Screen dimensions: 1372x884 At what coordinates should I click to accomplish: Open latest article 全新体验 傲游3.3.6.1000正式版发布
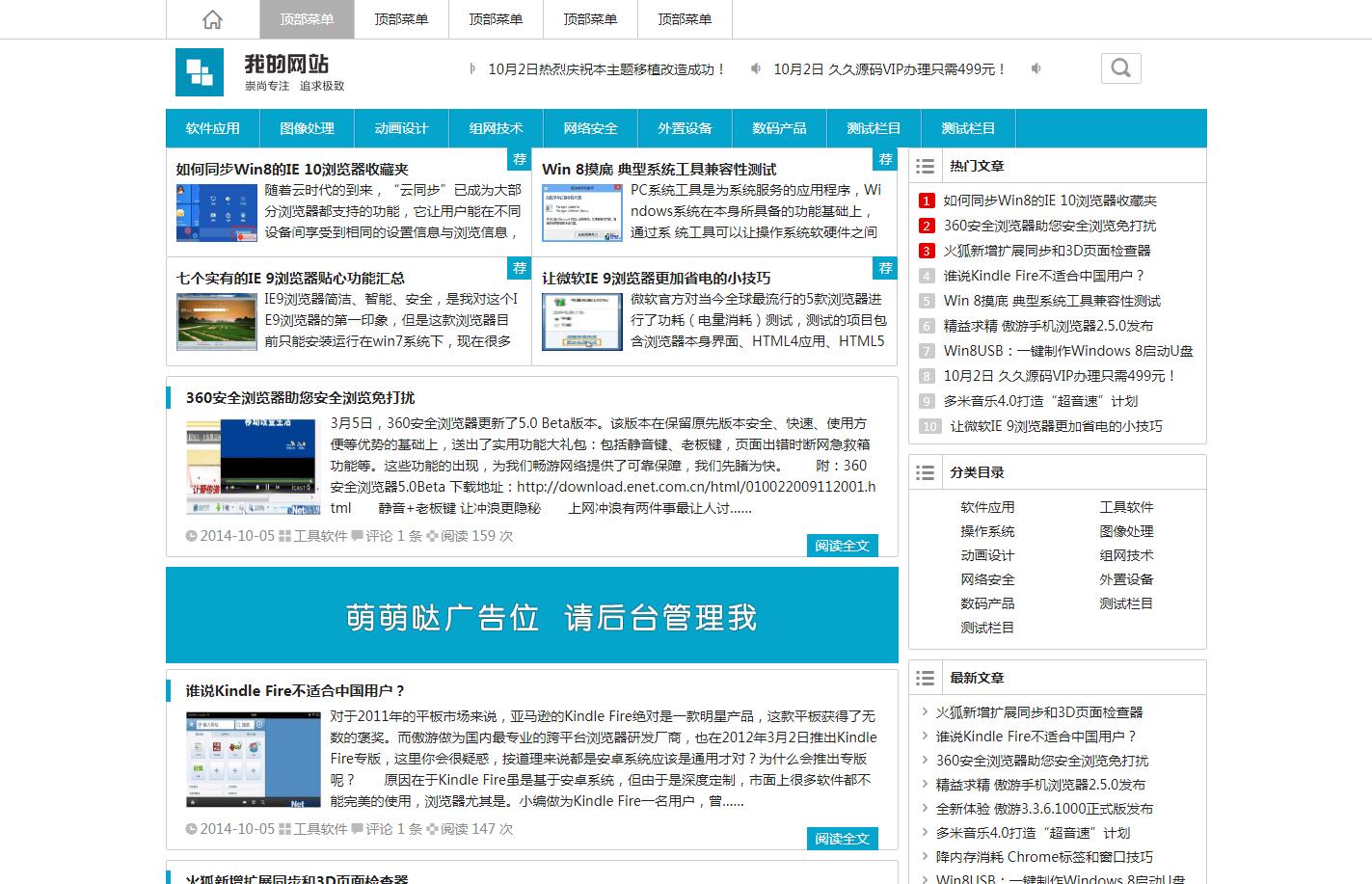(1047, 808)
